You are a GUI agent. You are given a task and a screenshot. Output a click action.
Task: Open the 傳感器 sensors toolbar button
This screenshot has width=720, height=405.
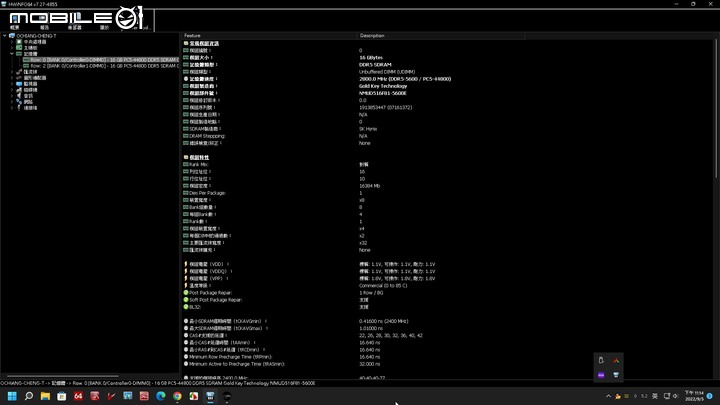tap(74, 22)
